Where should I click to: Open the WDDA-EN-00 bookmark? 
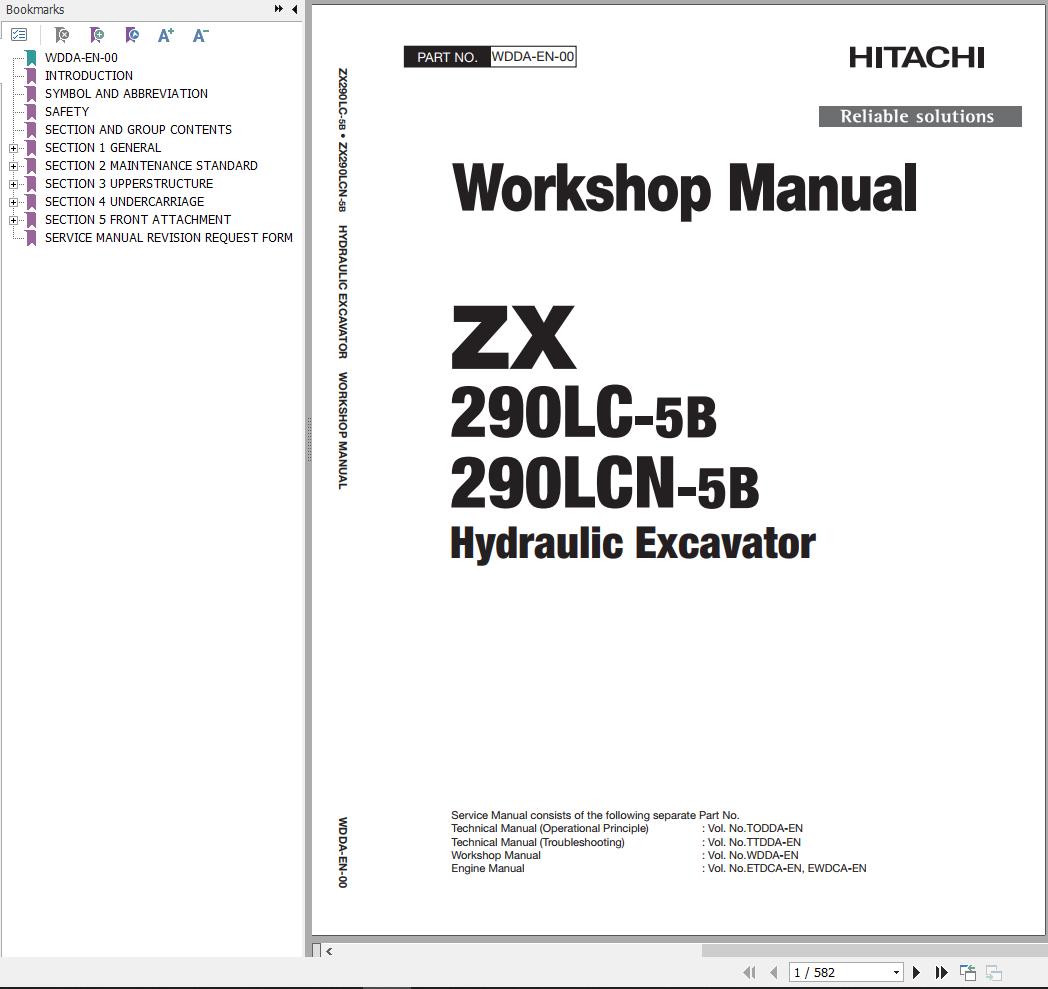tap(81, 57)
